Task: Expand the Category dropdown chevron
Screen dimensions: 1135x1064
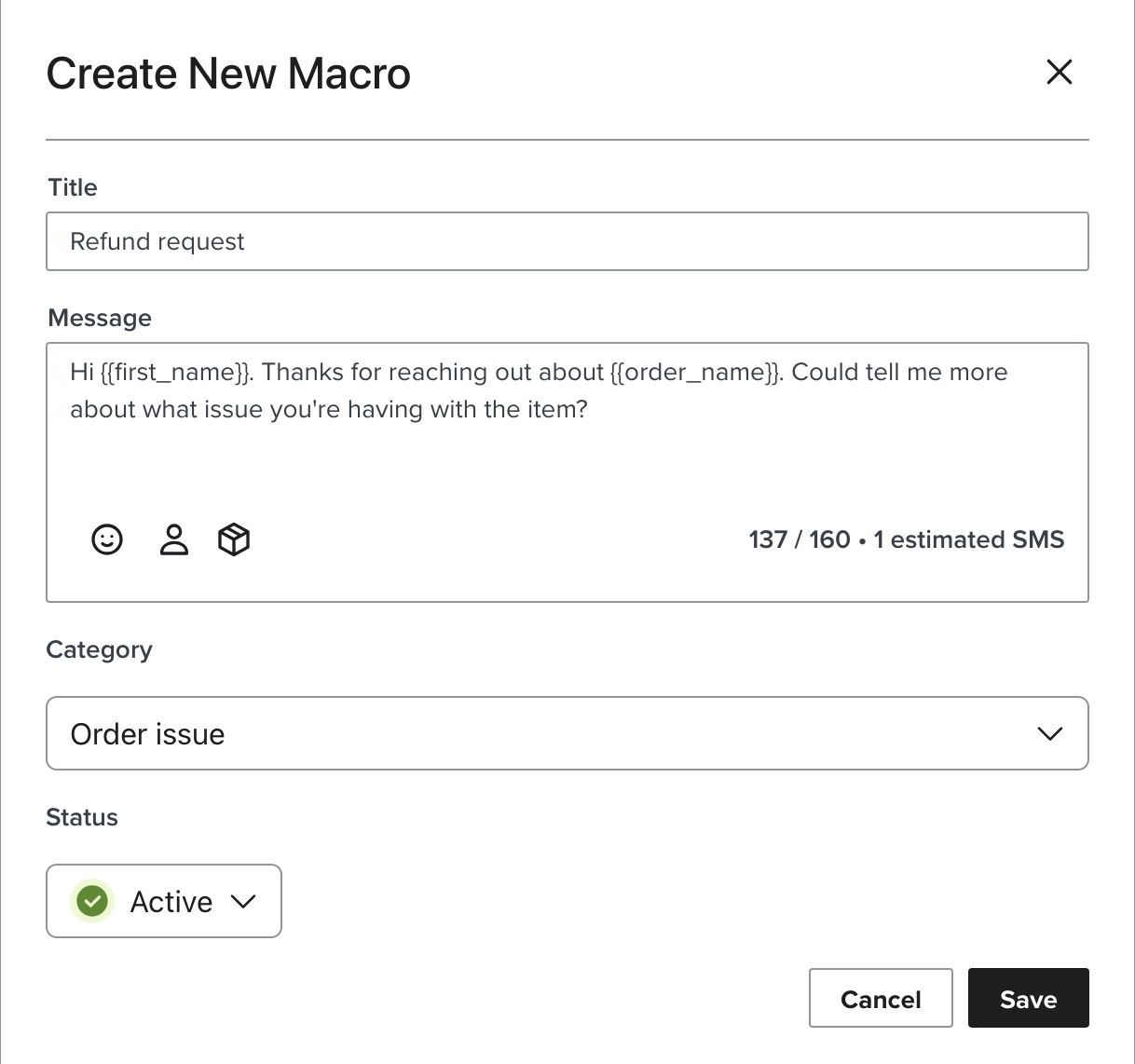Action: [x=1049, y=734]
